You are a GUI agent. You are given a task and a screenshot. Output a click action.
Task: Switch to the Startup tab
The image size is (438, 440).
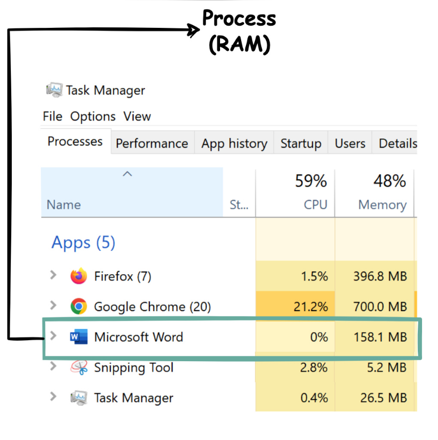click(301, 143)
